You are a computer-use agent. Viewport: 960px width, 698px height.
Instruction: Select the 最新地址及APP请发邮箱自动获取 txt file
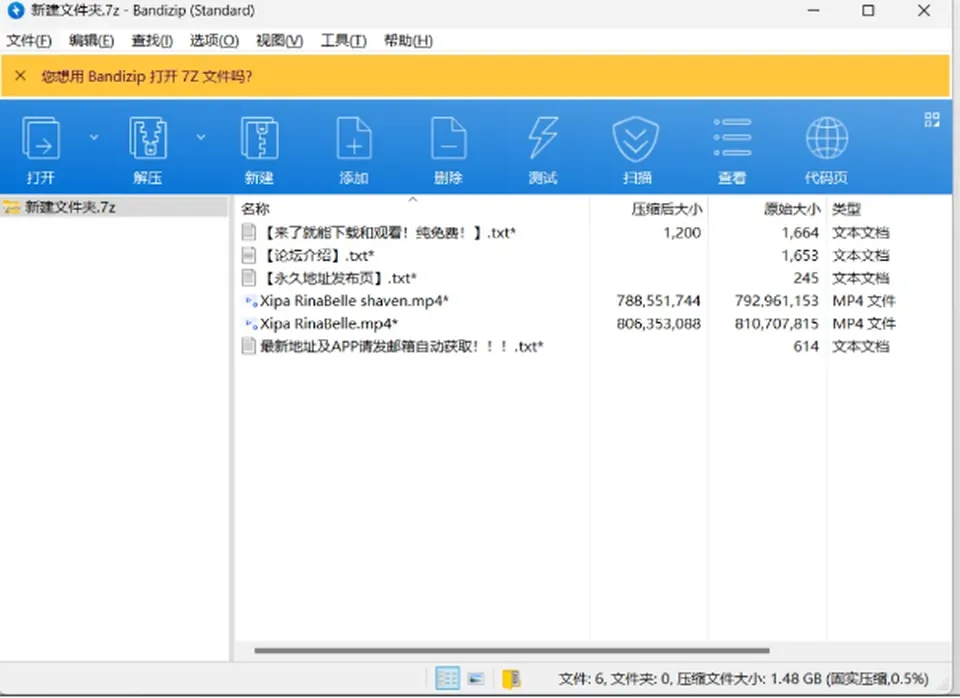coord(402,346)
